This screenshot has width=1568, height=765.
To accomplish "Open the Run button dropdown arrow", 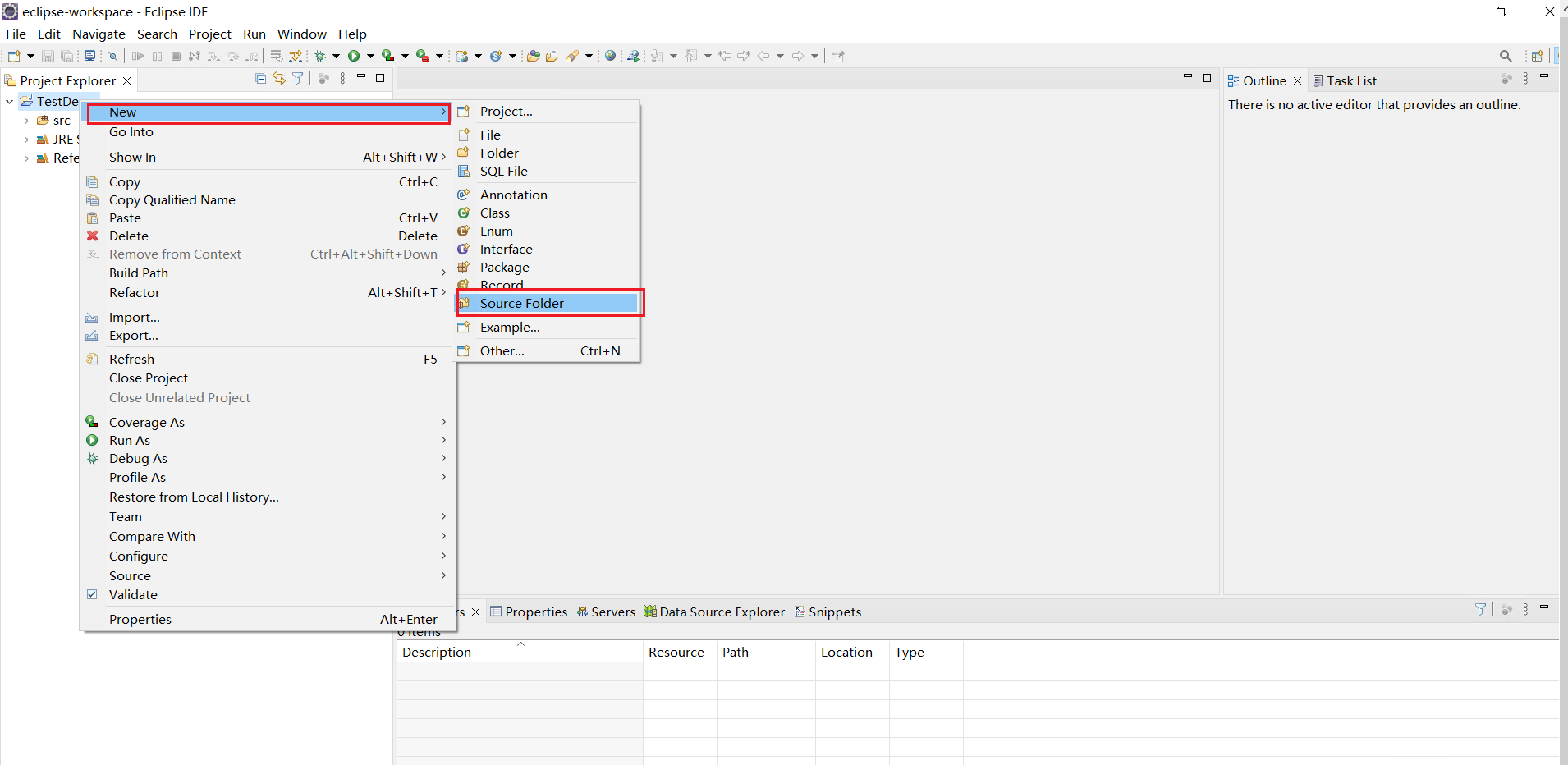I will (369, 55).
